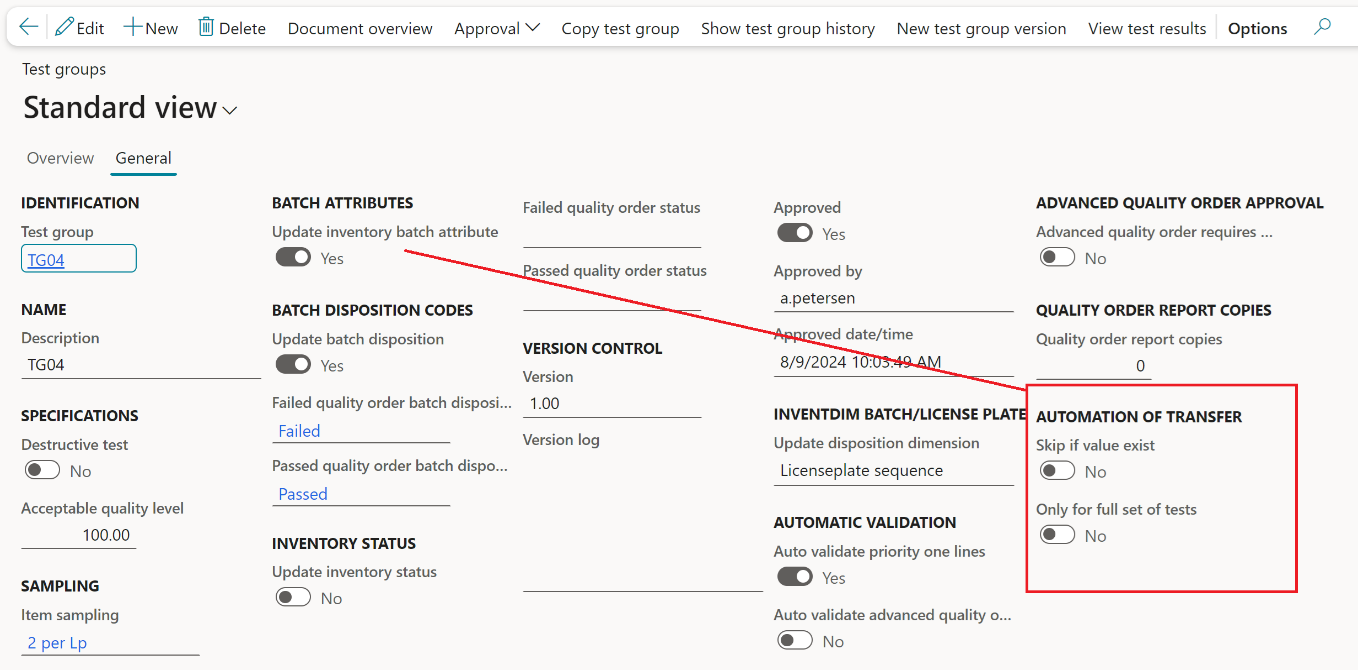Open Update disposition dimension dropdown field

(x=893, y=470)
